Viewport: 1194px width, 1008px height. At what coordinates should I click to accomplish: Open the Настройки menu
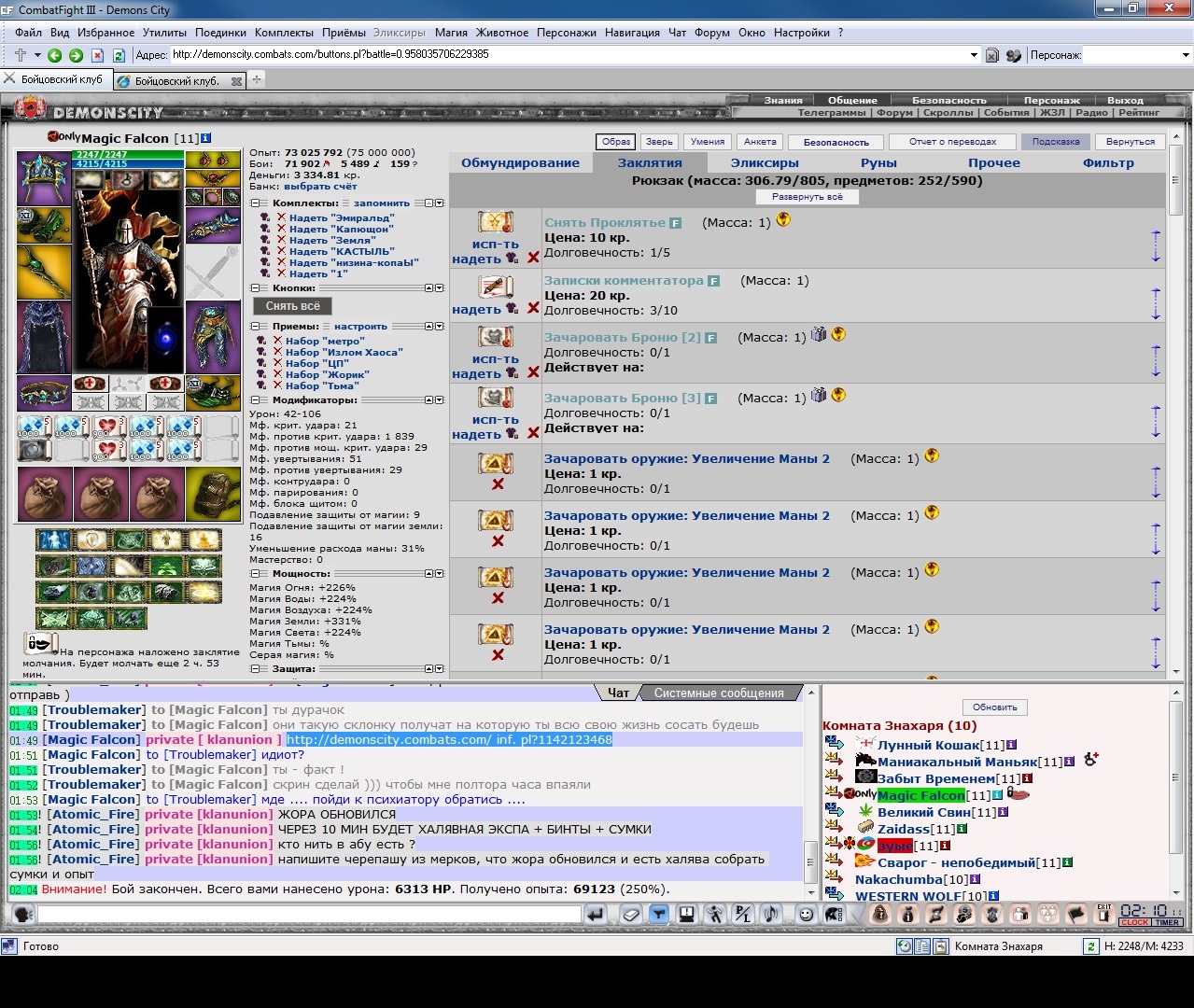(802, 33)
